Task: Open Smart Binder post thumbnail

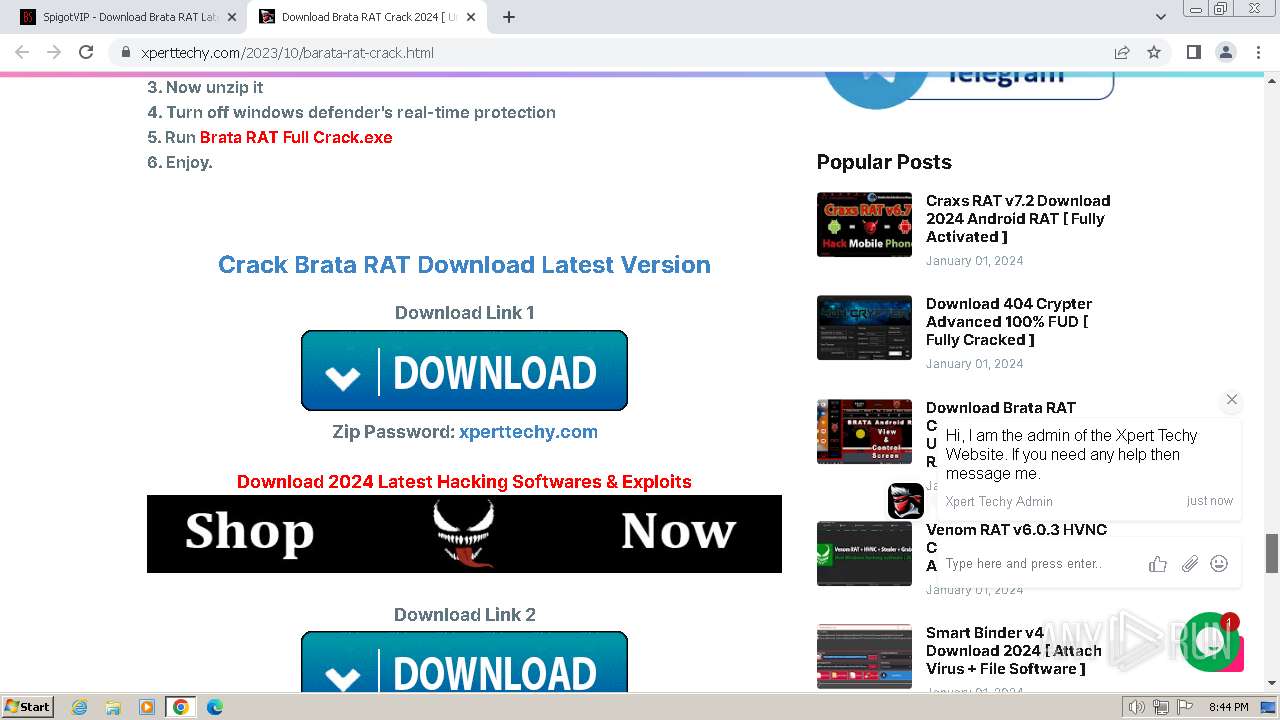Action: point(864,656)
